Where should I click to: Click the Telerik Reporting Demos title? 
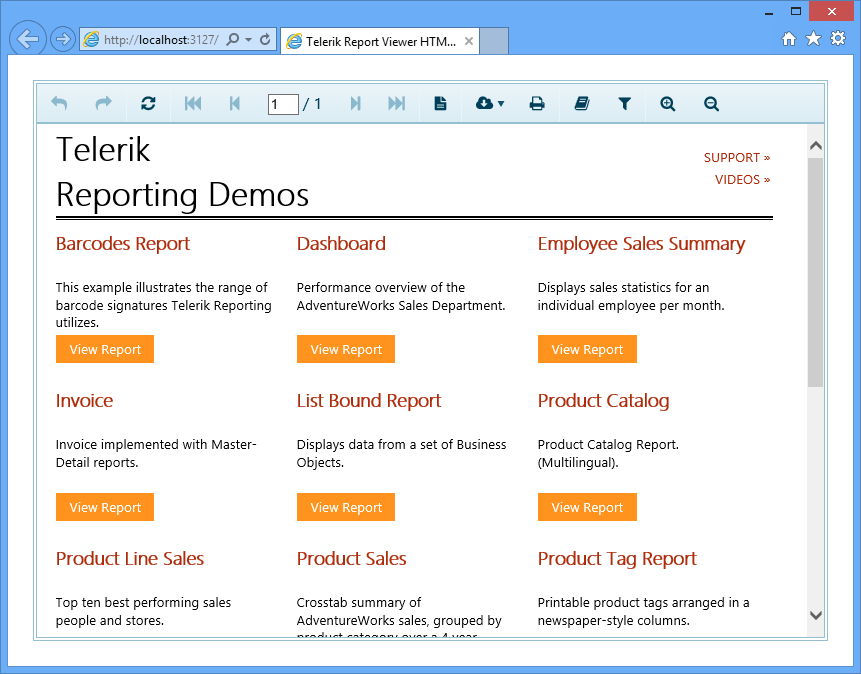[182, 172]
